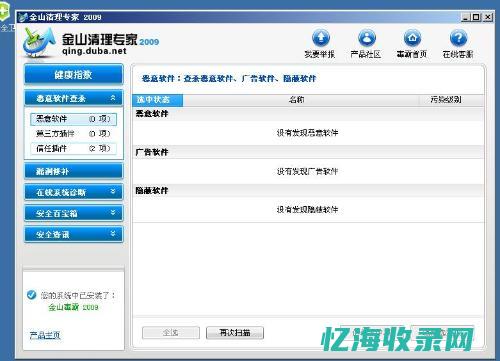Open the 安全百宝箱 section header
Image resolution: width=500 pixels, height=361 pixels.
74,213
